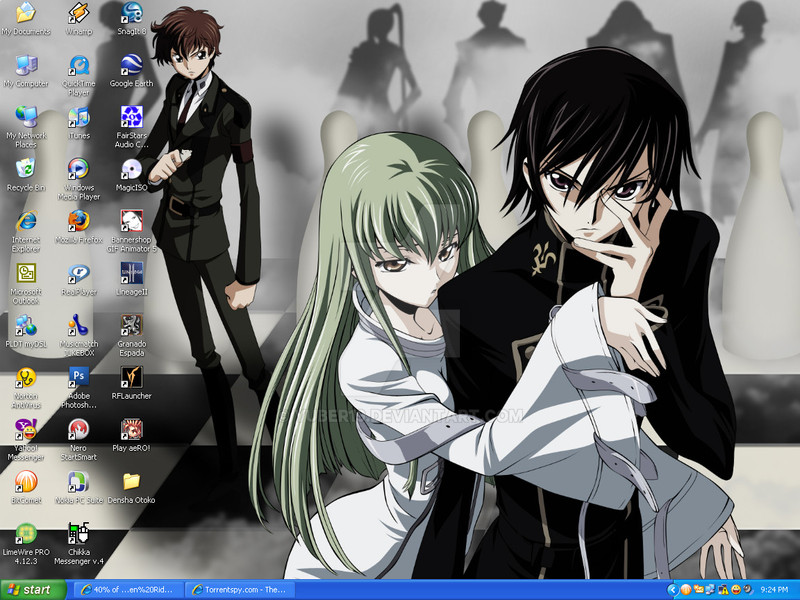The width and height of the screenshot is (800, 600).
Task: Select the Chikka Messenger v.4 icon
Action: tap(79, 544)
